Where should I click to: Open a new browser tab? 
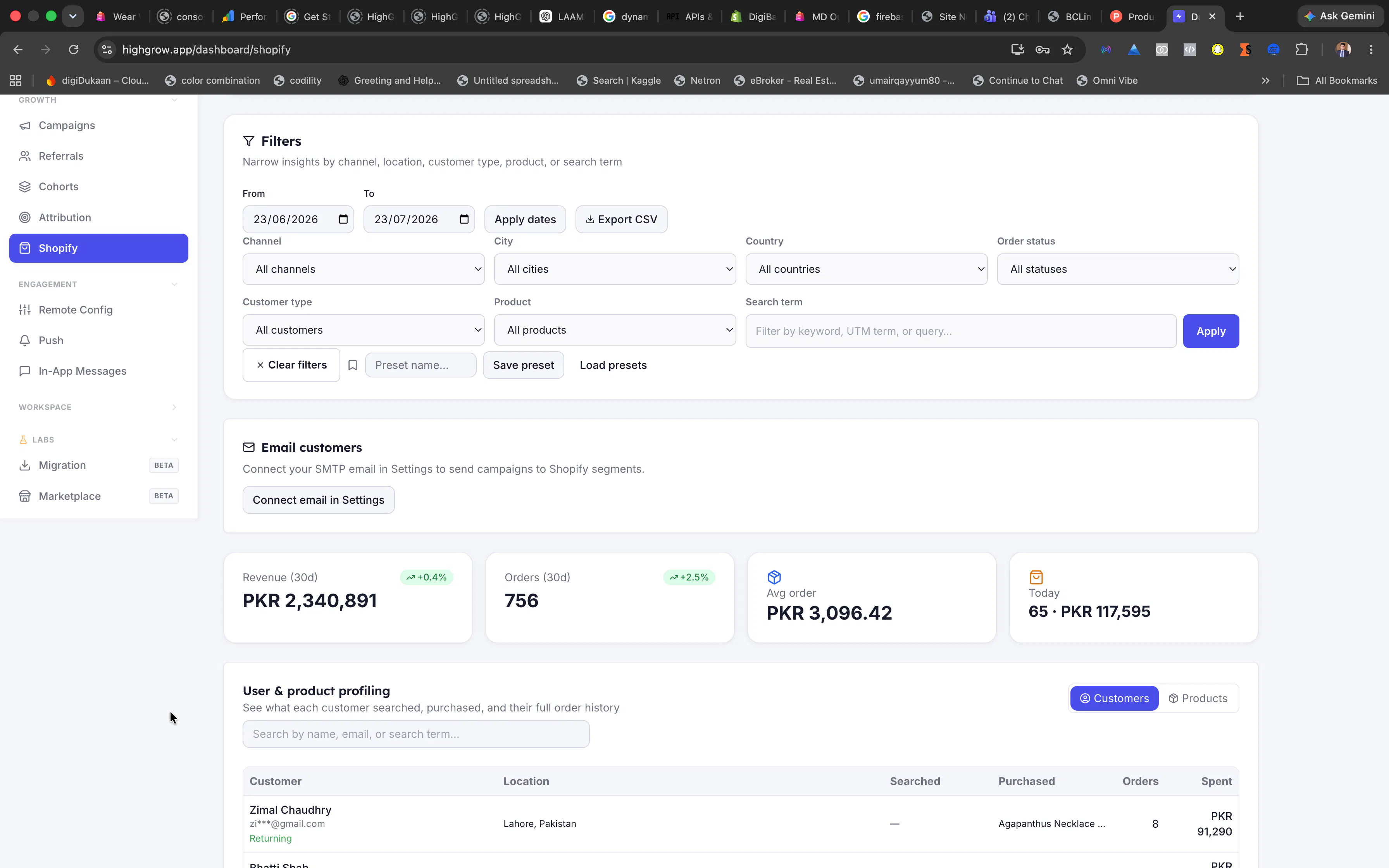pos(1240,17)
